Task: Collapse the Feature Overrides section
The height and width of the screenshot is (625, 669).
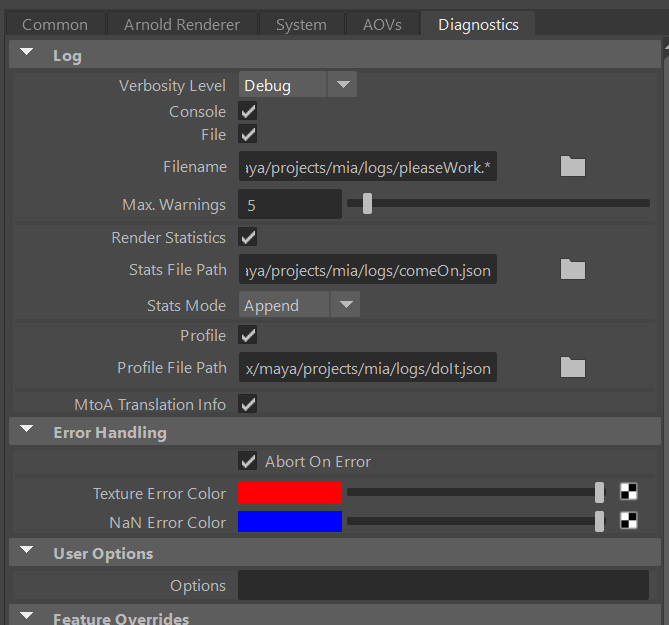Action: point(27,616)
